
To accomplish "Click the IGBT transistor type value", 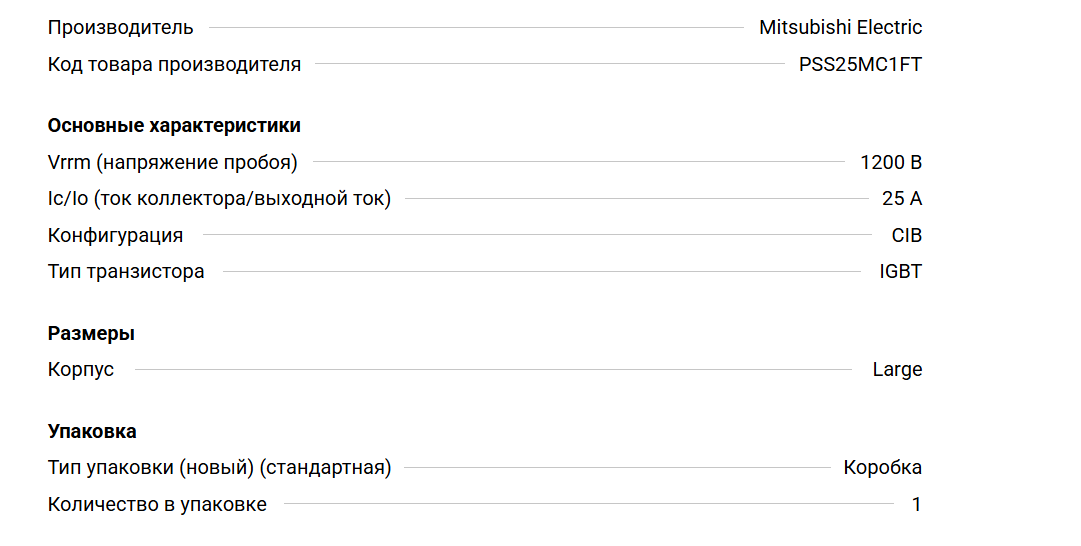I will pos(900,272).
